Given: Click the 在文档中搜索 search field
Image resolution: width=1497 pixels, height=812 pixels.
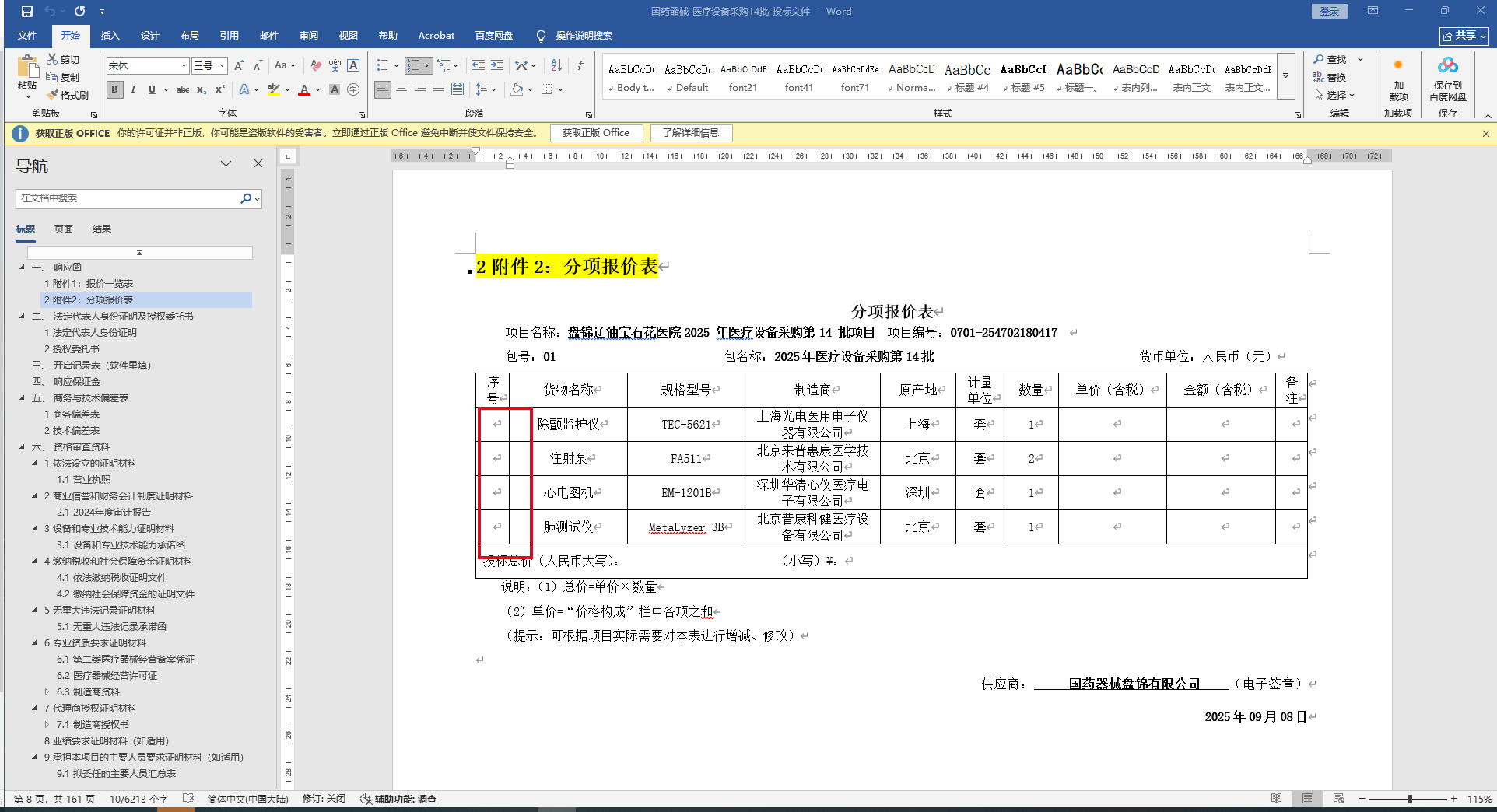Looking at the screenshot, I should (128, 198).
